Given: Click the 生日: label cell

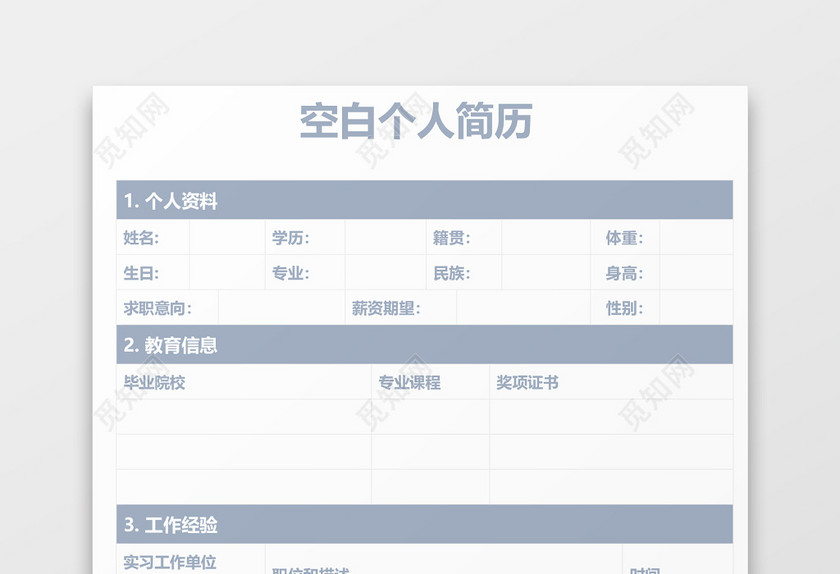Looking at the screenshot, I should pyautogui.click(x=153, y=272).
